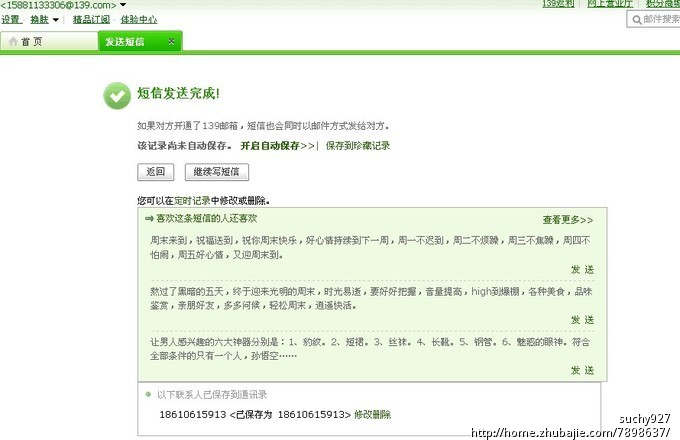The width and height of the screenshot is (680, 440).
Task: Click the 以下联系人已保存到通讯录 text
Action: click(212, 394)
